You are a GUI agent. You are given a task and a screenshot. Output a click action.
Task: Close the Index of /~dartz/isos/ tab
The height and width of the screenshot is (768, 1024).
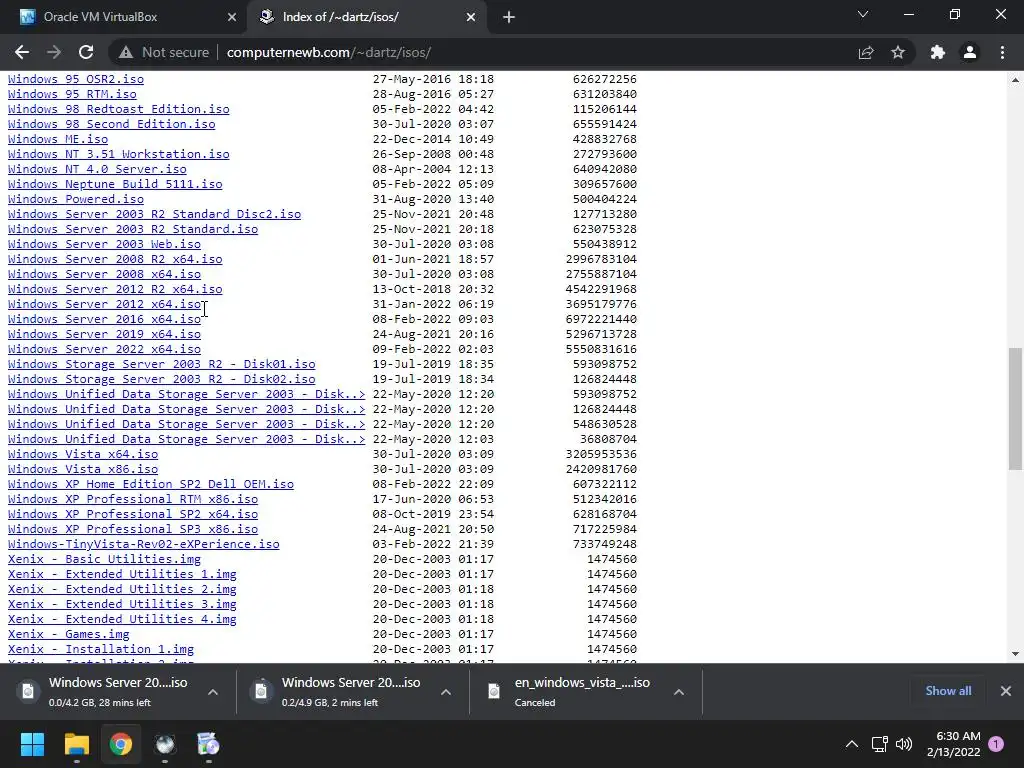tap(471, 17)
